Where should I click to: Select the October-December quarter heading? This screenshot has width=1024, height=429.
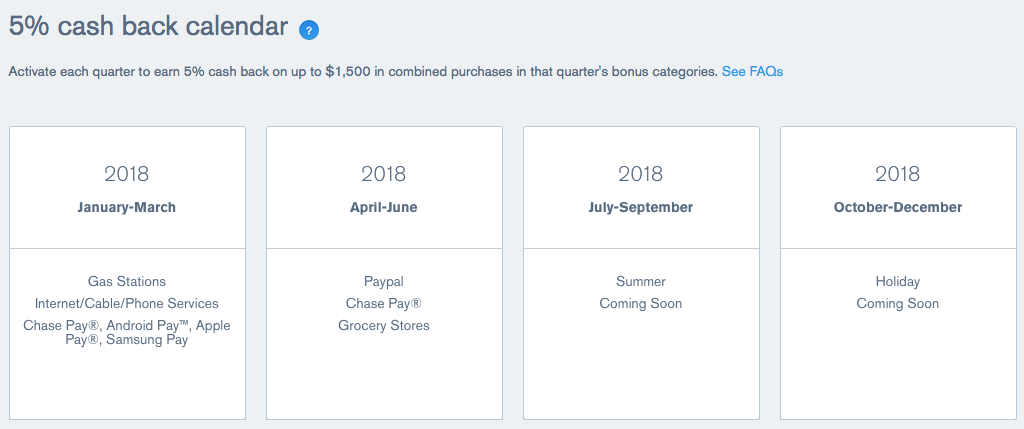[898, 208]
